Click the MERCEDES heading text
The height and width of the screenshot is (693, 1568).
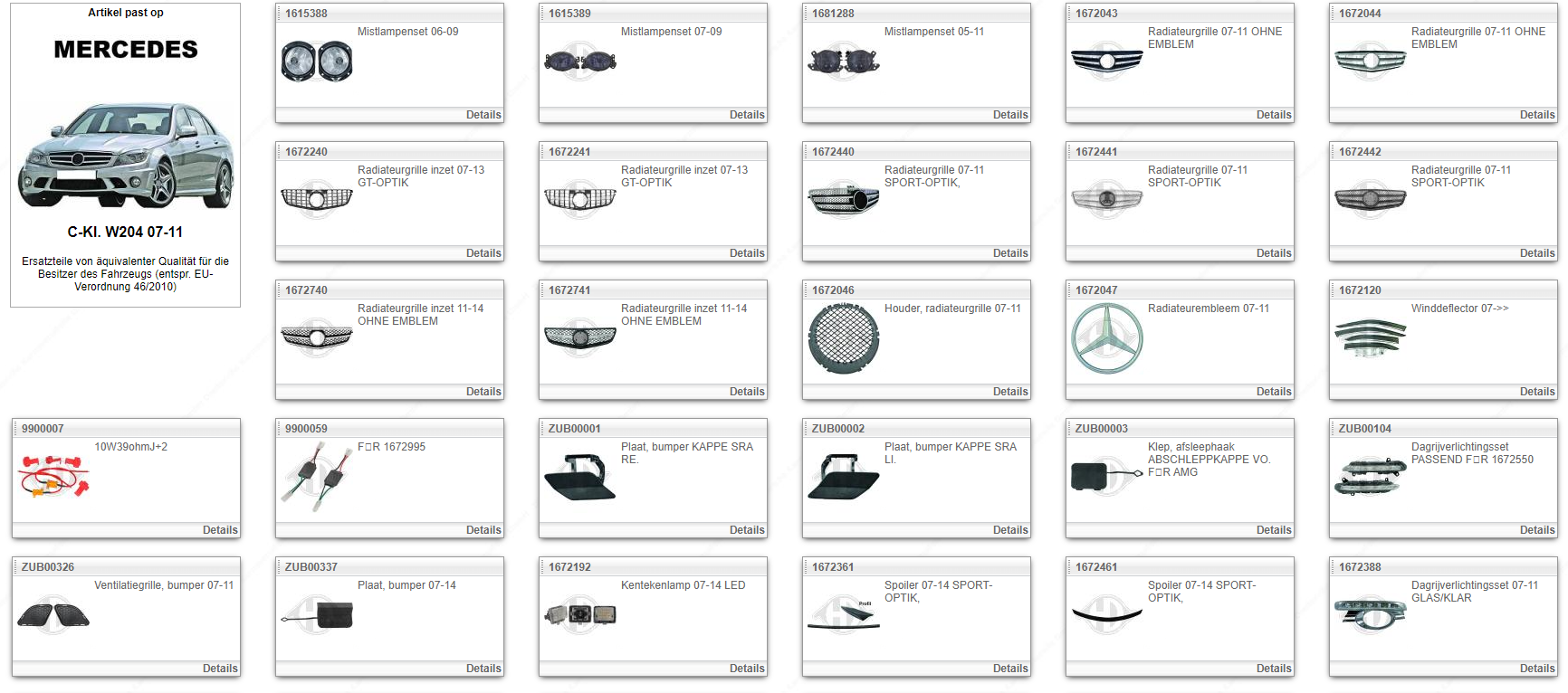pyautogui.click(x=126, y=50)
